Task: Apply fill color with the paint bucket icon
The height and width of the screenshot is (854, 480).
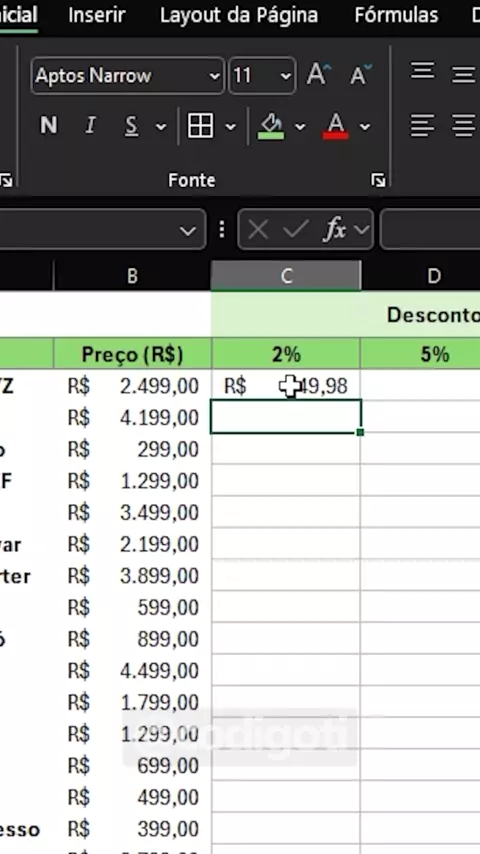Action: pyautogui.click(x=271, y=126)
